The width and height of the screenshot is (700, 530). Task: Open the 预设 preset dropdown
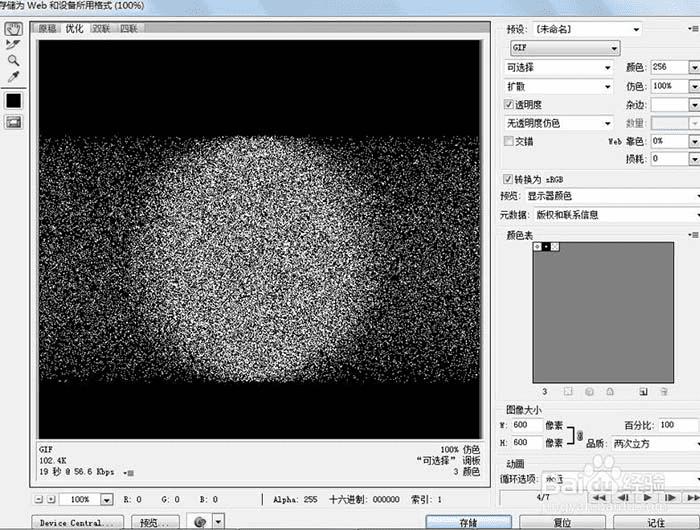588,29
